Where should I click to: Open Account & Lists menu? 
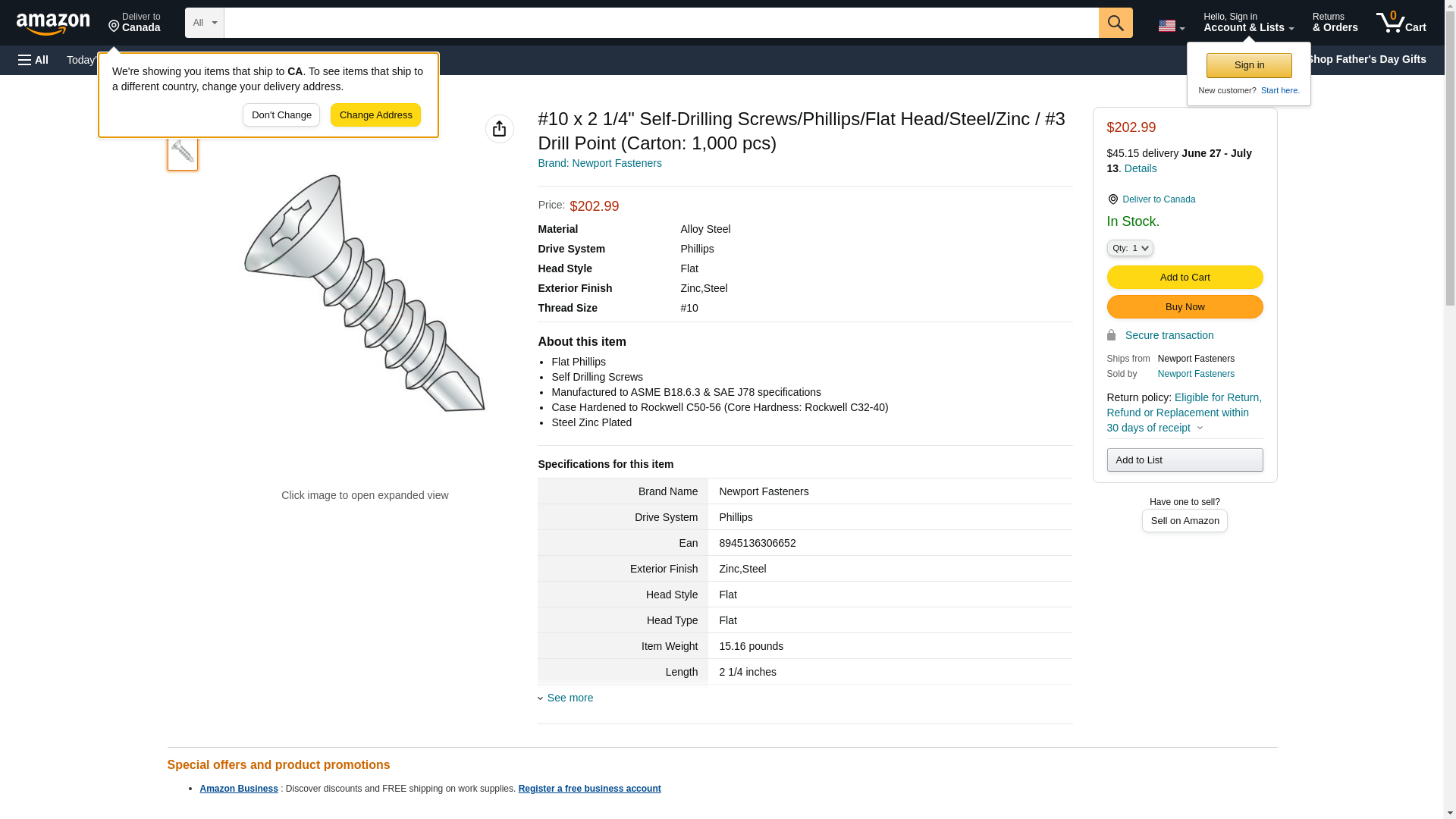1247,23
